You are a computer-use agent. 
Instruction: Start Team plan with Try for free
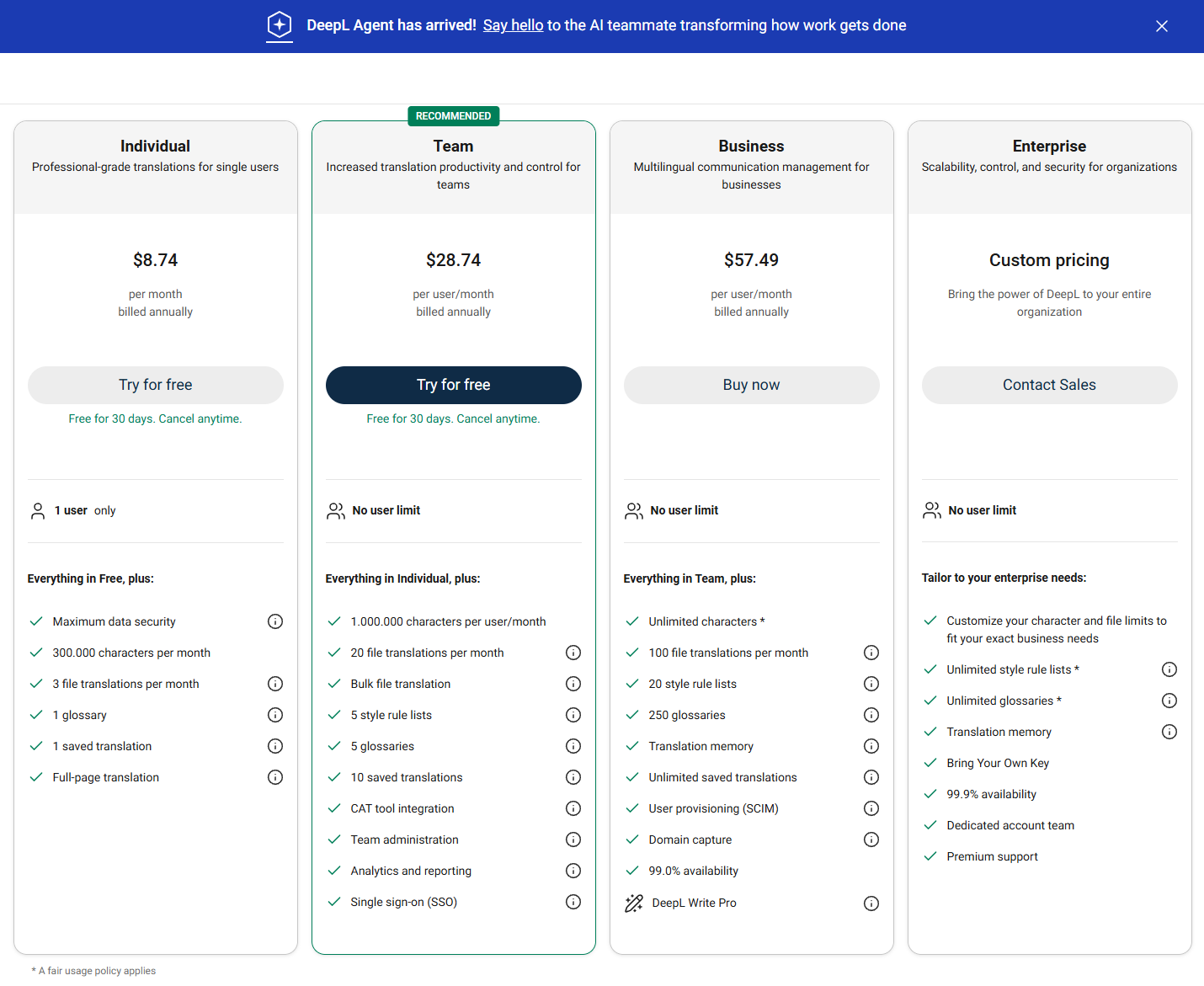click(x=454, y=385)
